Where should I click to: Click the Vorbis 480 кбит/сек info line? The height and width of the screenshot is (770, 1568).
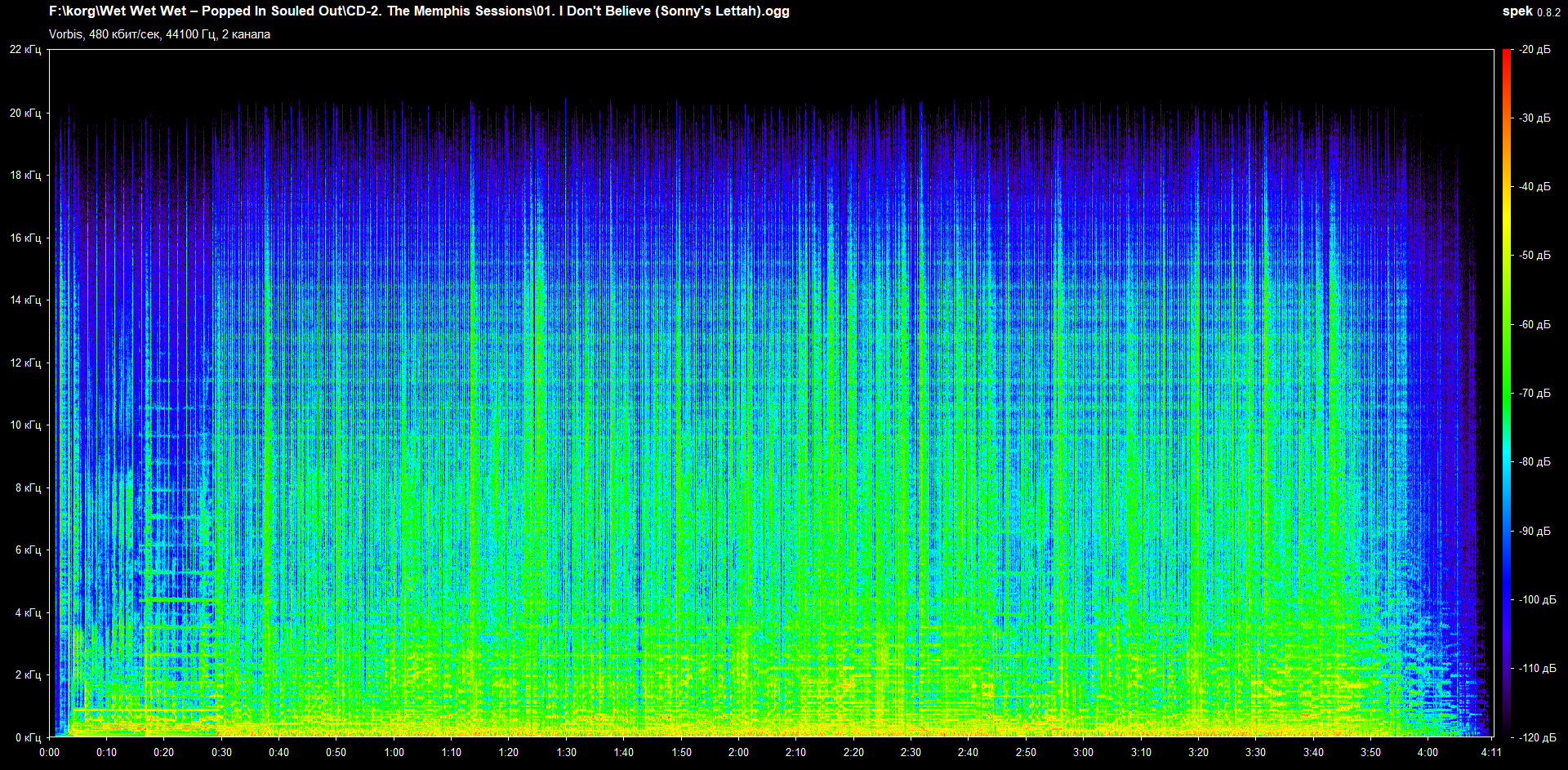(159, 34)
